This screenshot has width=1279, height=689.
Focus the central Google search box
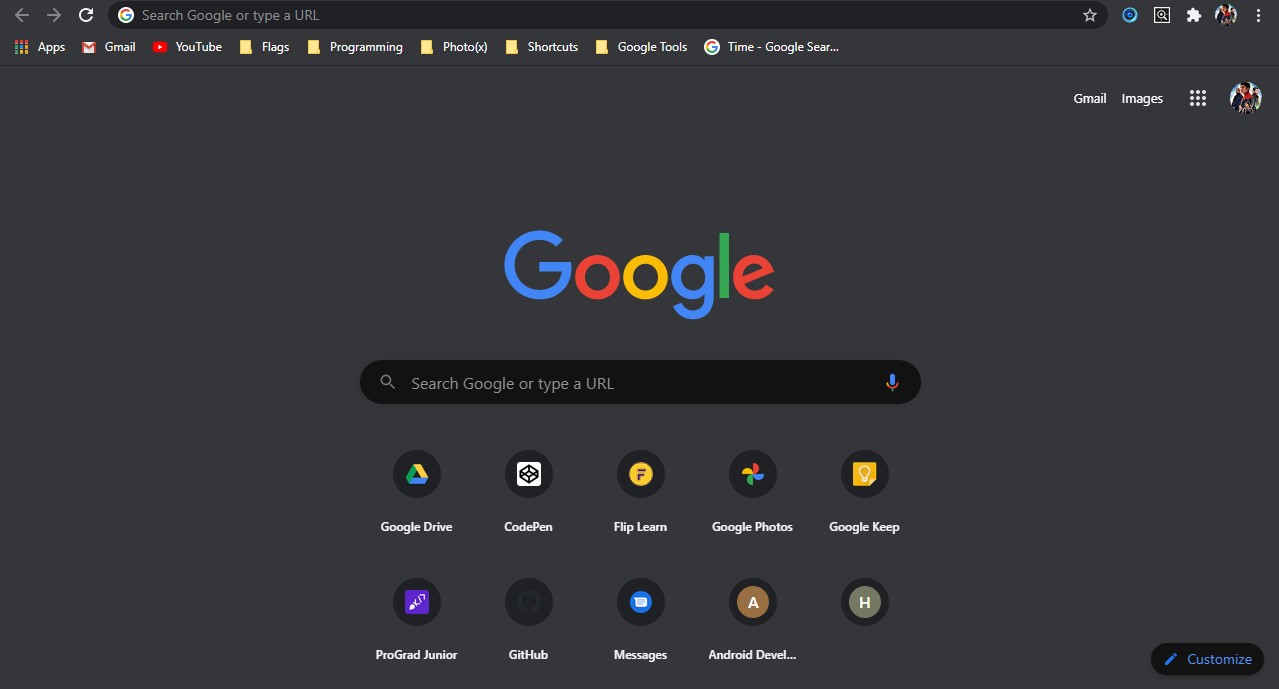pyautogui.click(x=640, y=383)
